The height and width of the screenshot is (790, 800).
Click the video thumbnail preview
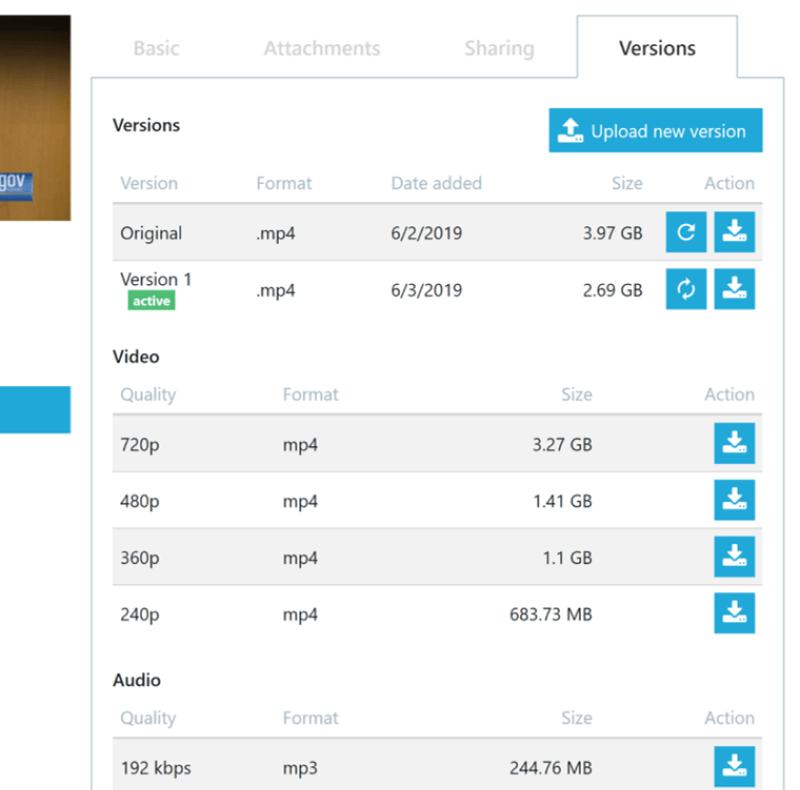click(35, 118)
